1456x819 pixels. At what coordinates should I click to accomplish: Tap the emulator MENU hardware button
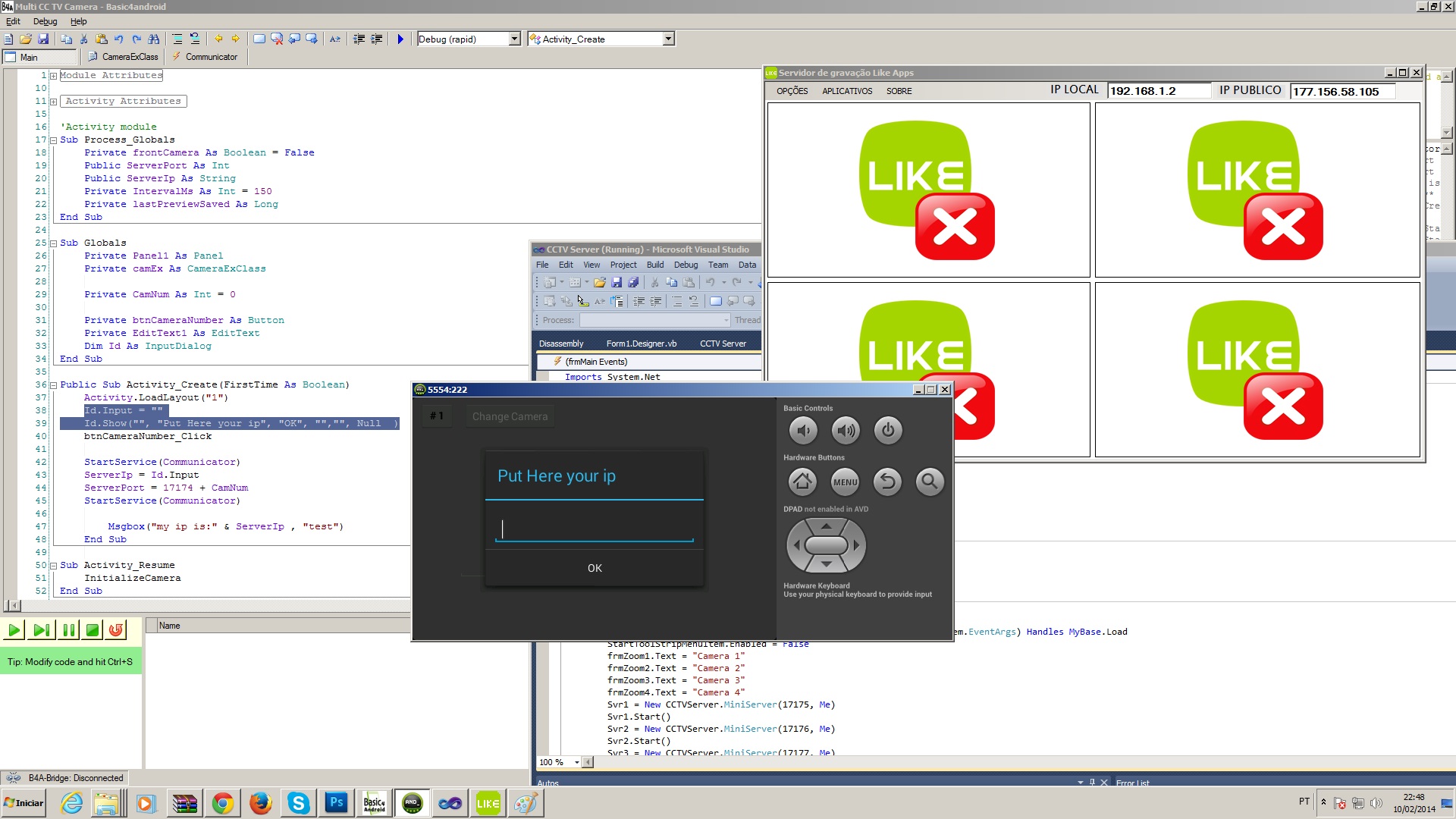(845, 482)
